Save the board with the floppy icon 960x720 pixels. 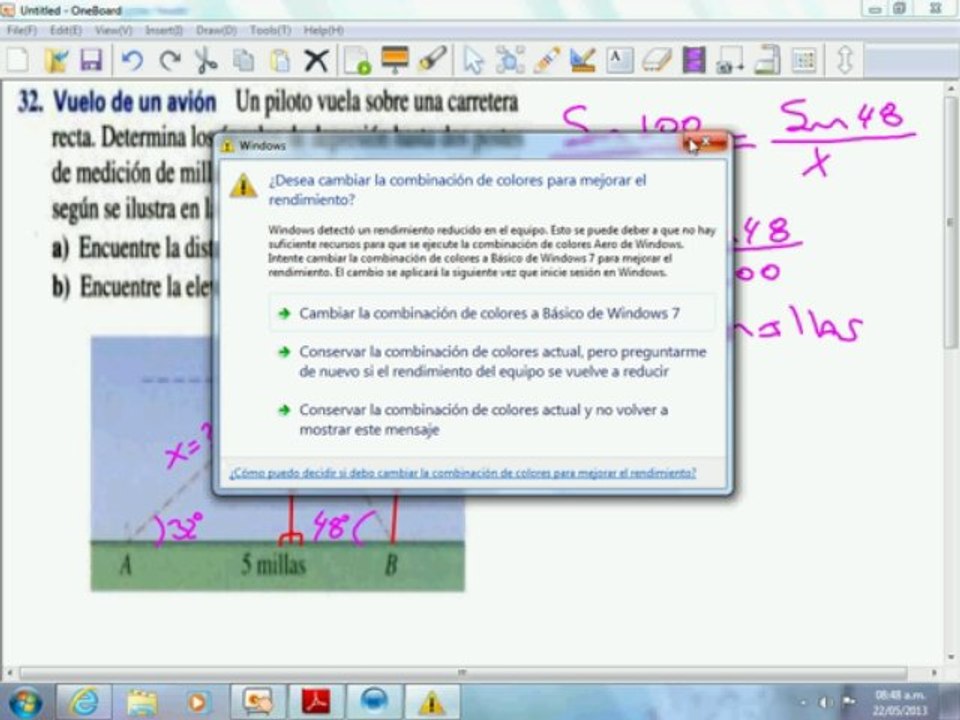coord(91,61)
